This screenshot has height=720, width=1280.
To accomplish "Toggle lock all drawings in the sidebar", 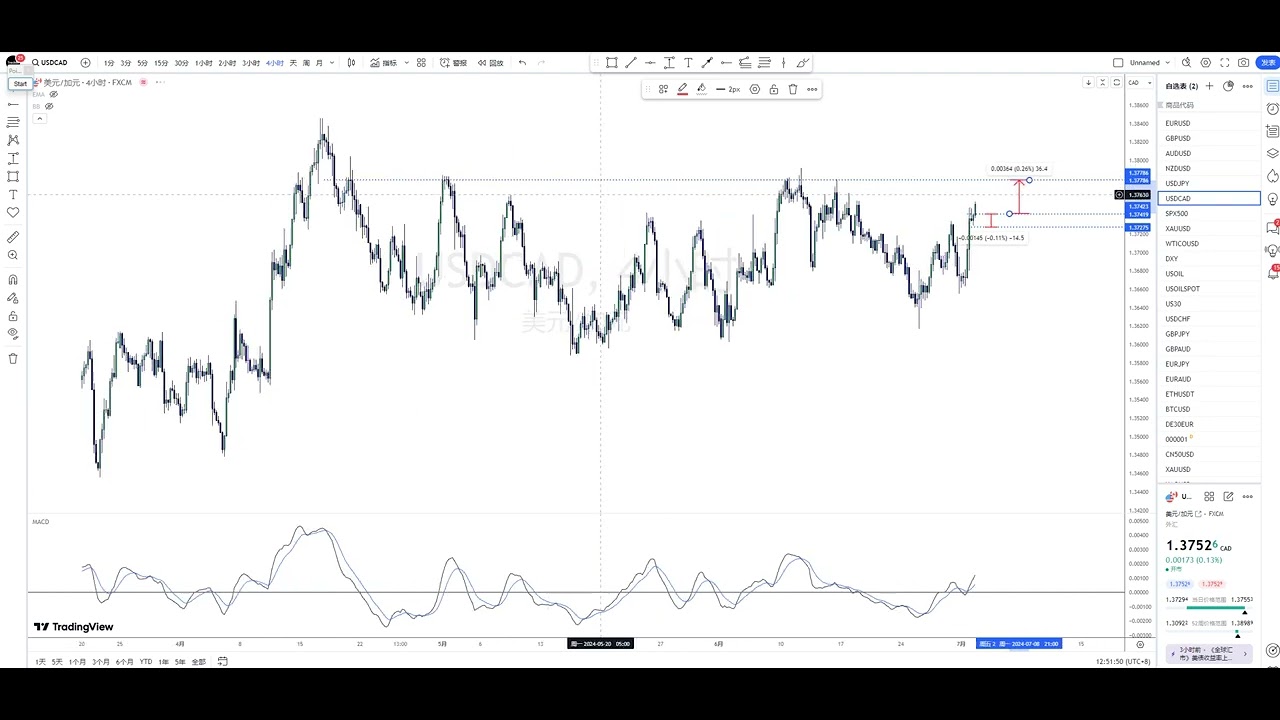I will pos(13,316).
